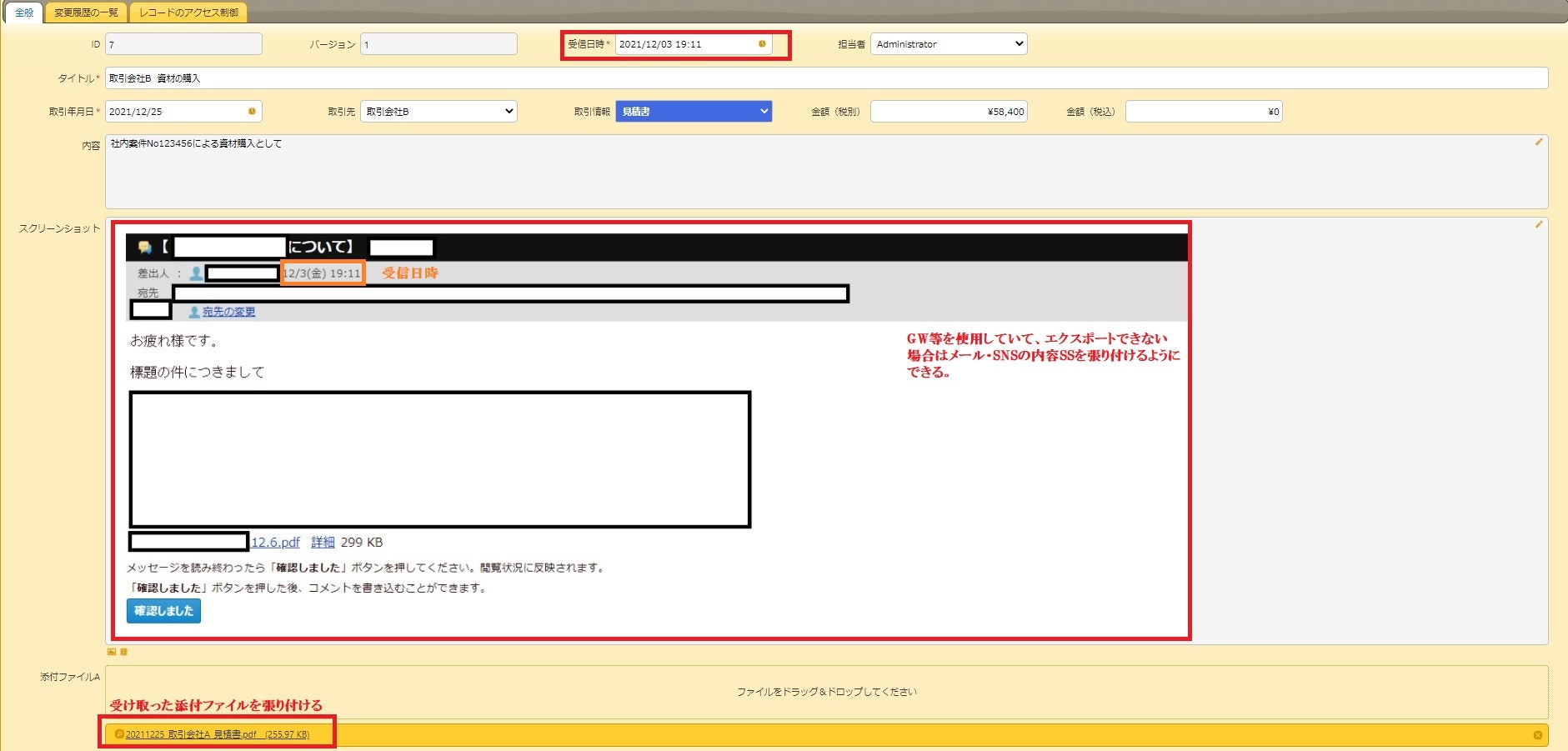
Task: Click the 取引年月日 input with 2021/12/25
Action: [183, 112]
